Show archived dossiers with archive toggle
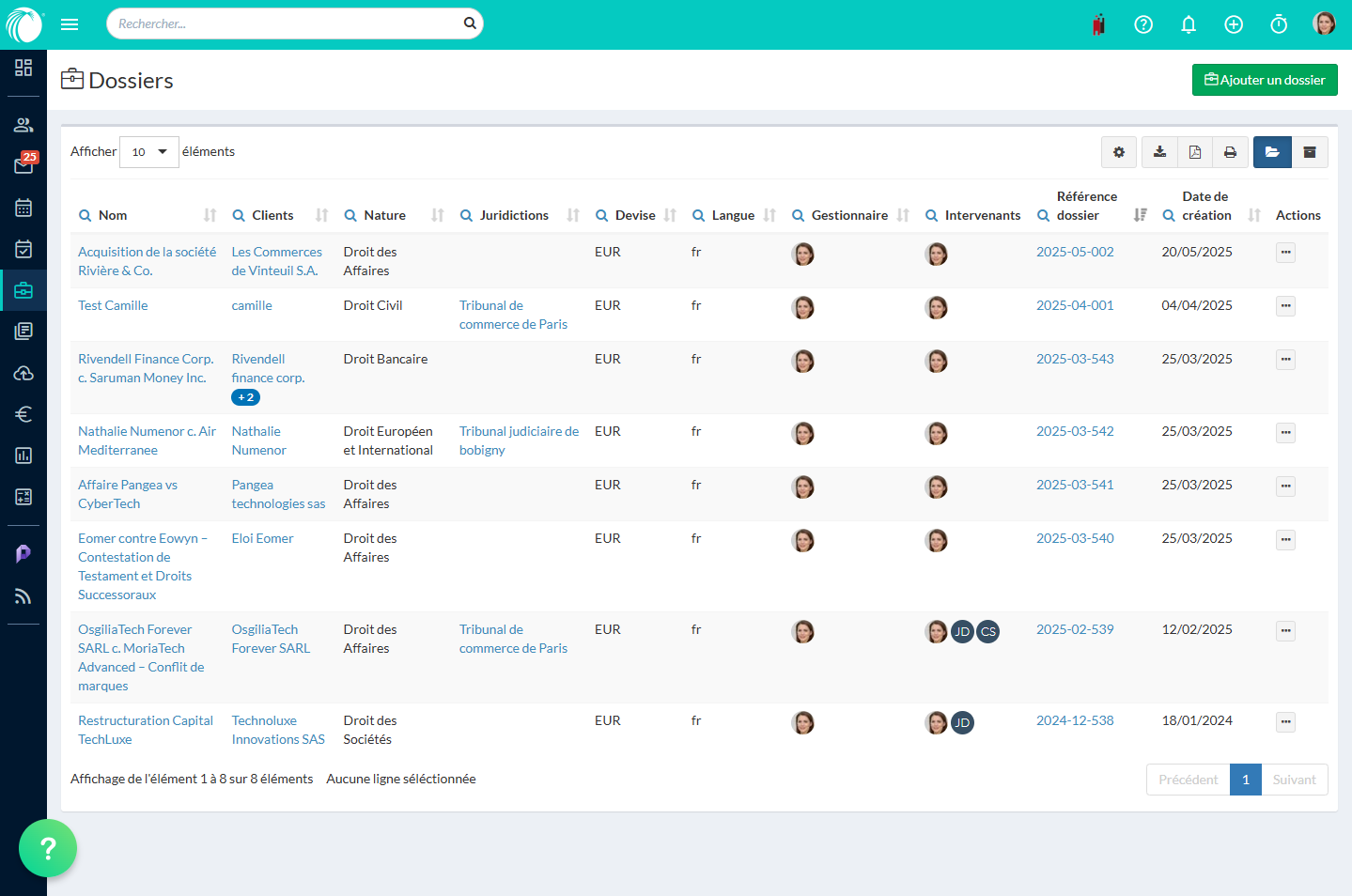The image size is (1352, 896). (1310, 152)
